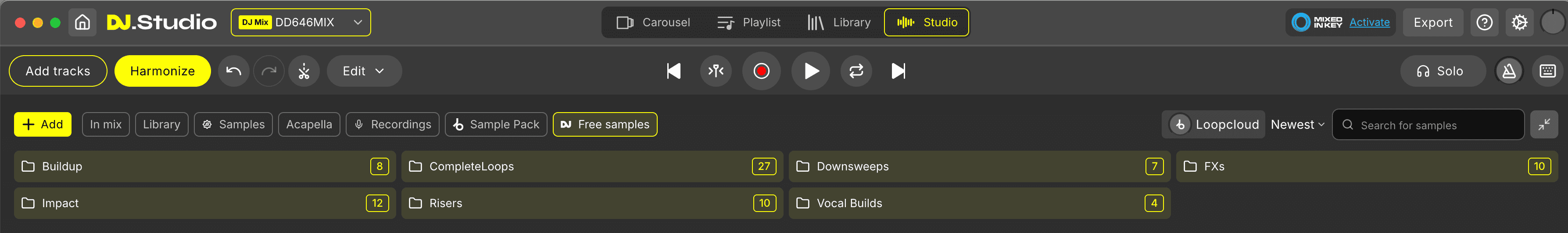
Task: Click the home icon
Action: pyautogui.click(x=82, y=22)
